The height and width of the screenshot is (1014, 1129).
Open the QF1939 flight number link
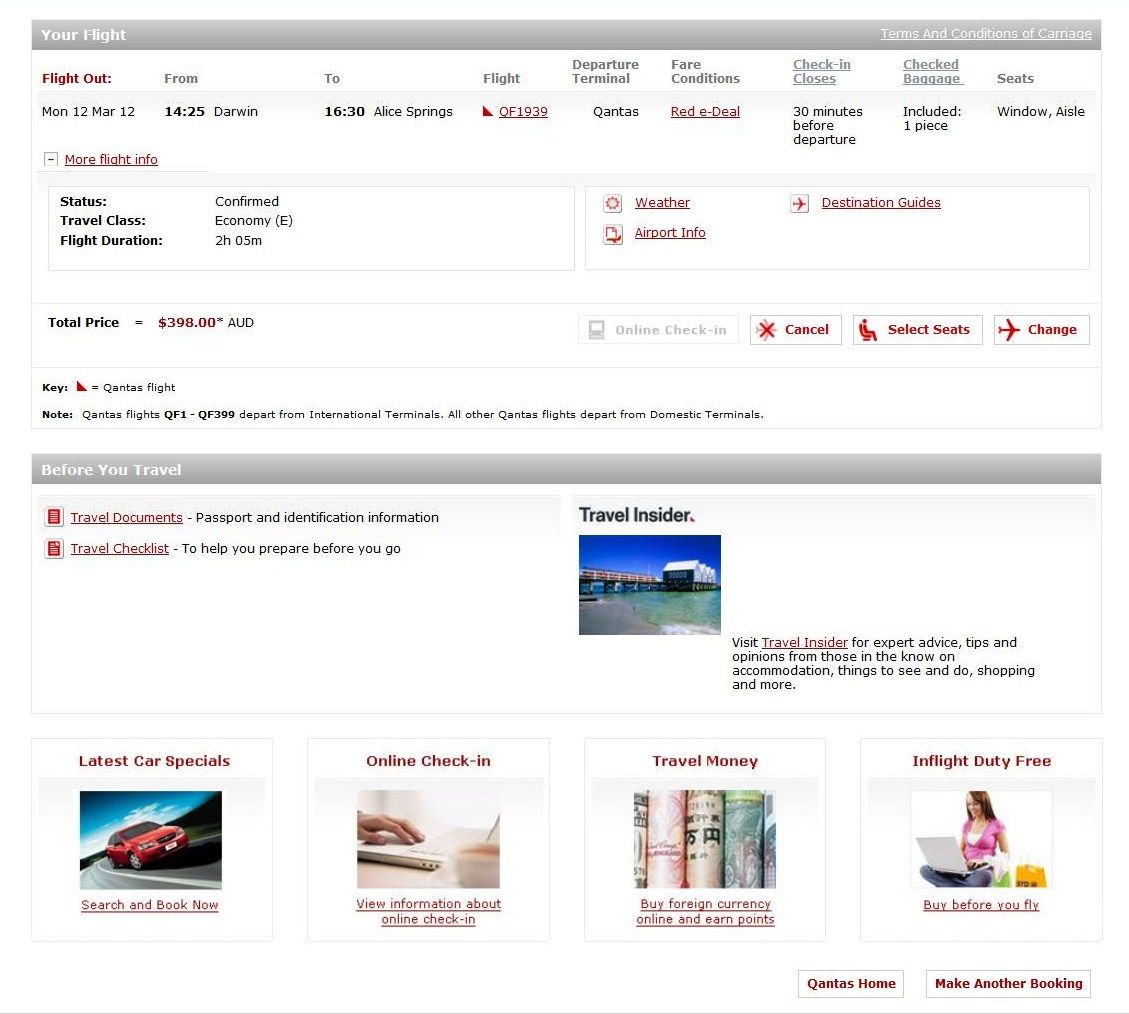(523, 112)
